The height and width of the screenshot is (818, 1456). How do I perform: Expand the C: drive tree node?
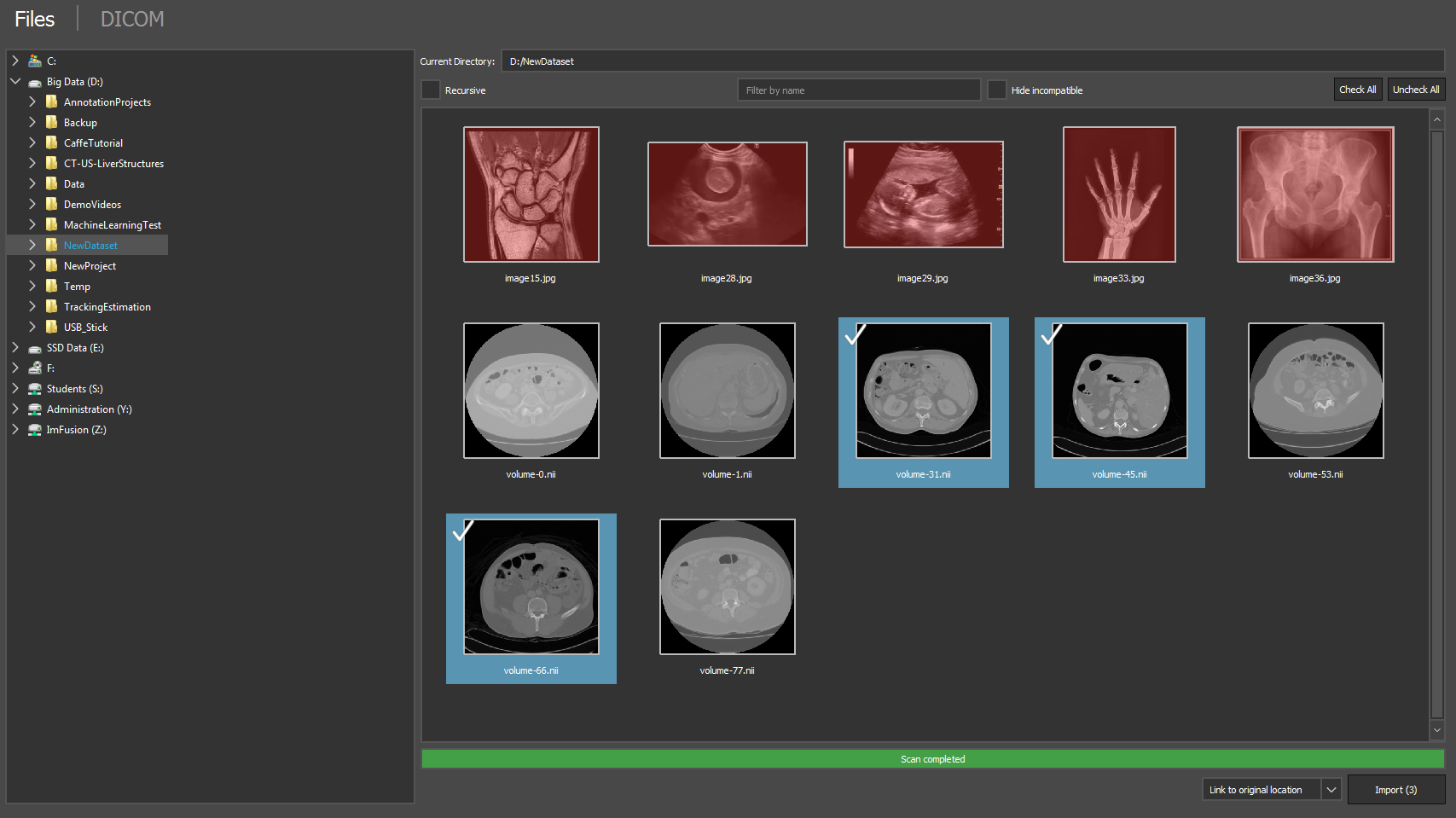tap(15, 61)
